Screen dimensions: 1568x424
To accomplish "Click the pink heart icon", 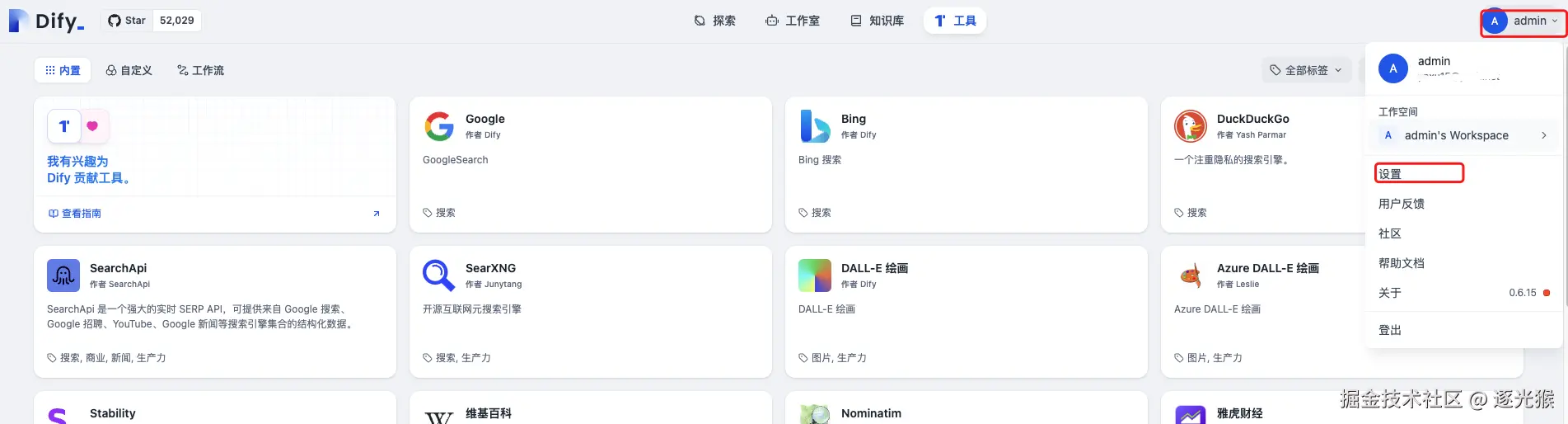I will pyautogui.click(x=92, y=126).
